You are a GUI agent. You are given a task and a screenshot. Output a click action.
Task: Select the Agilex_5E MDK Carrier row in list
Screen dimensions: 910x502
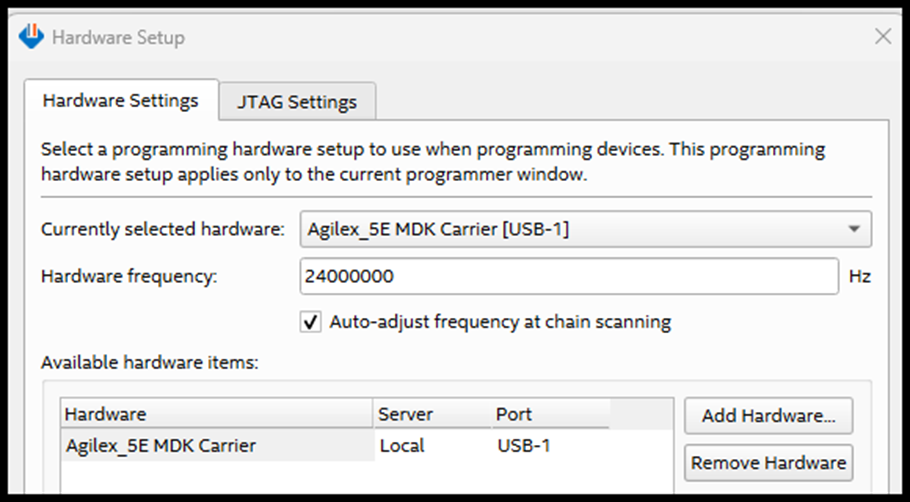161,446
